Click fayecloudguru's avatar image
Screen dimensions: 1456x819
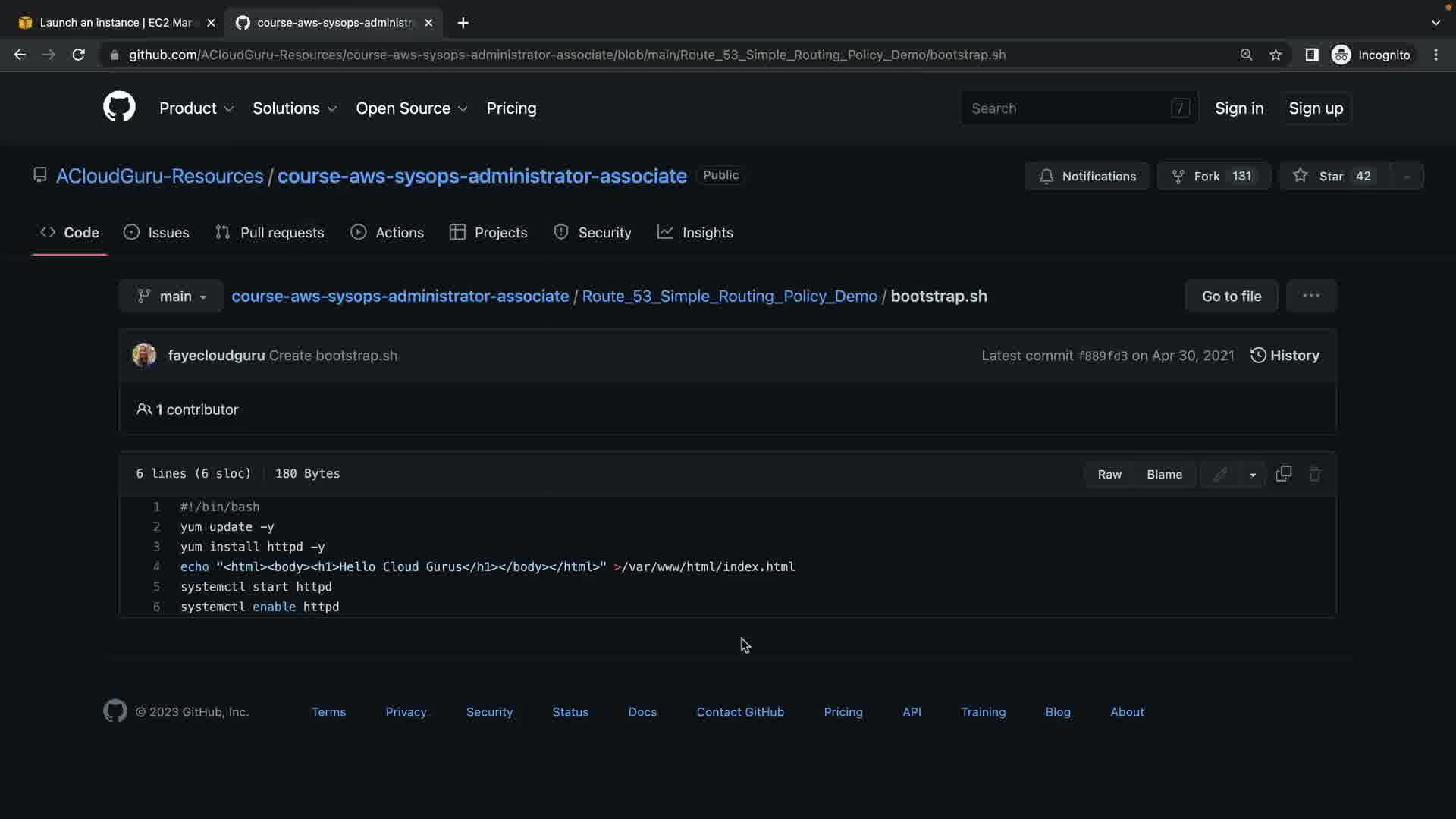point(144,355)
